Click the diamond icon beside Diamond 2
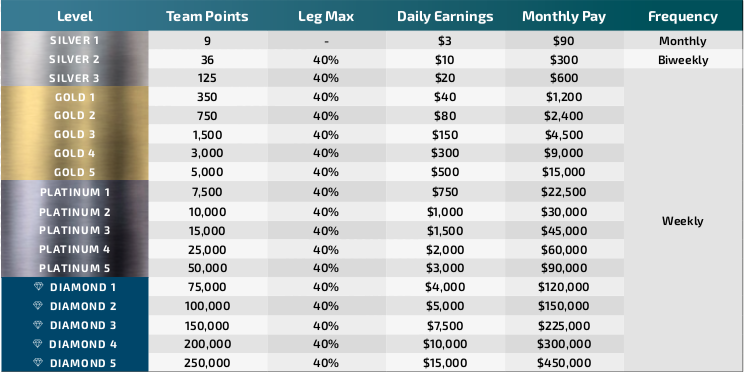 pos(38,305)
